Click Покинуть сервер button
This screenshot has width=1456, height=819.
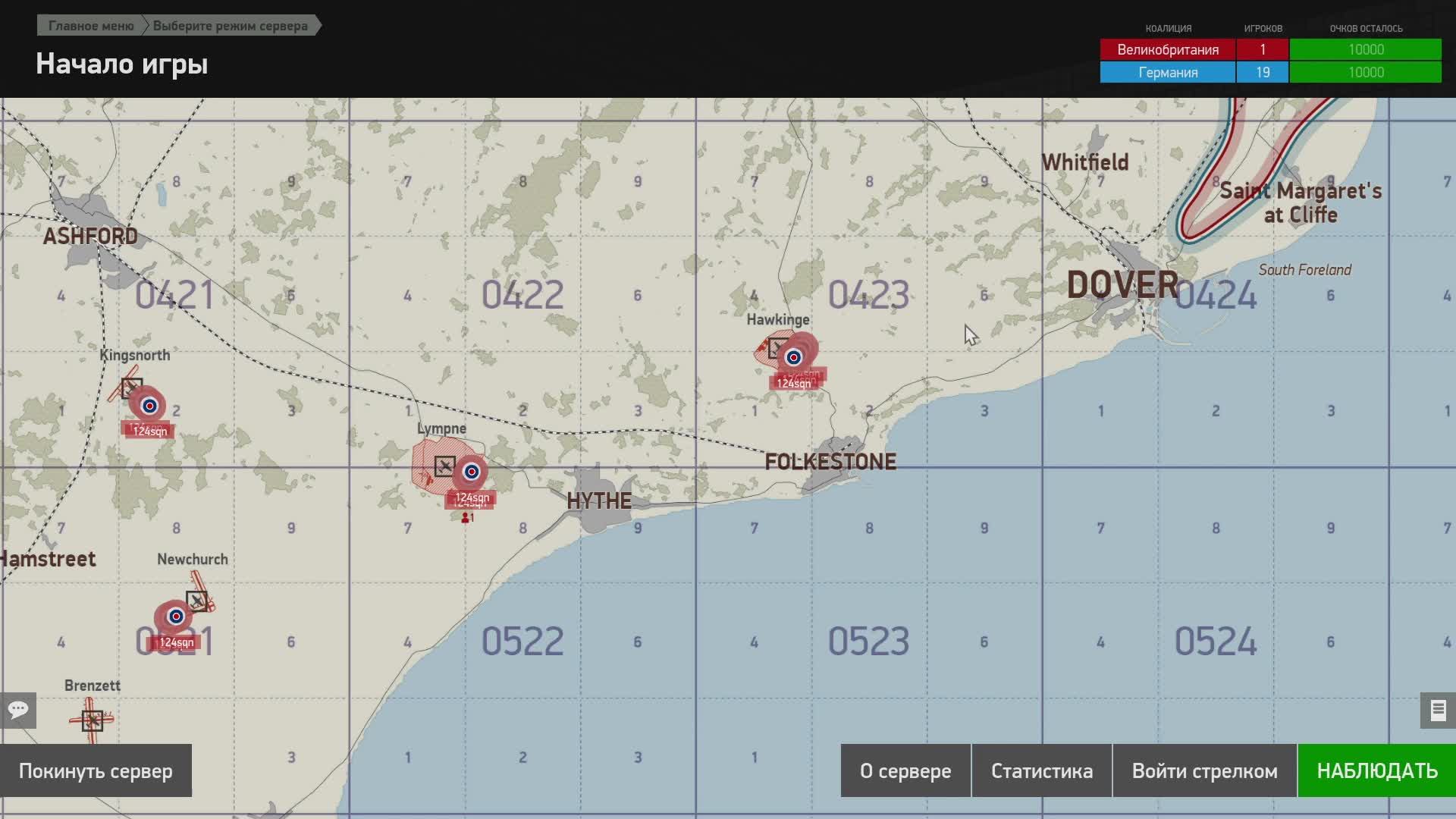pyautogui.click(x=96, y=771)
